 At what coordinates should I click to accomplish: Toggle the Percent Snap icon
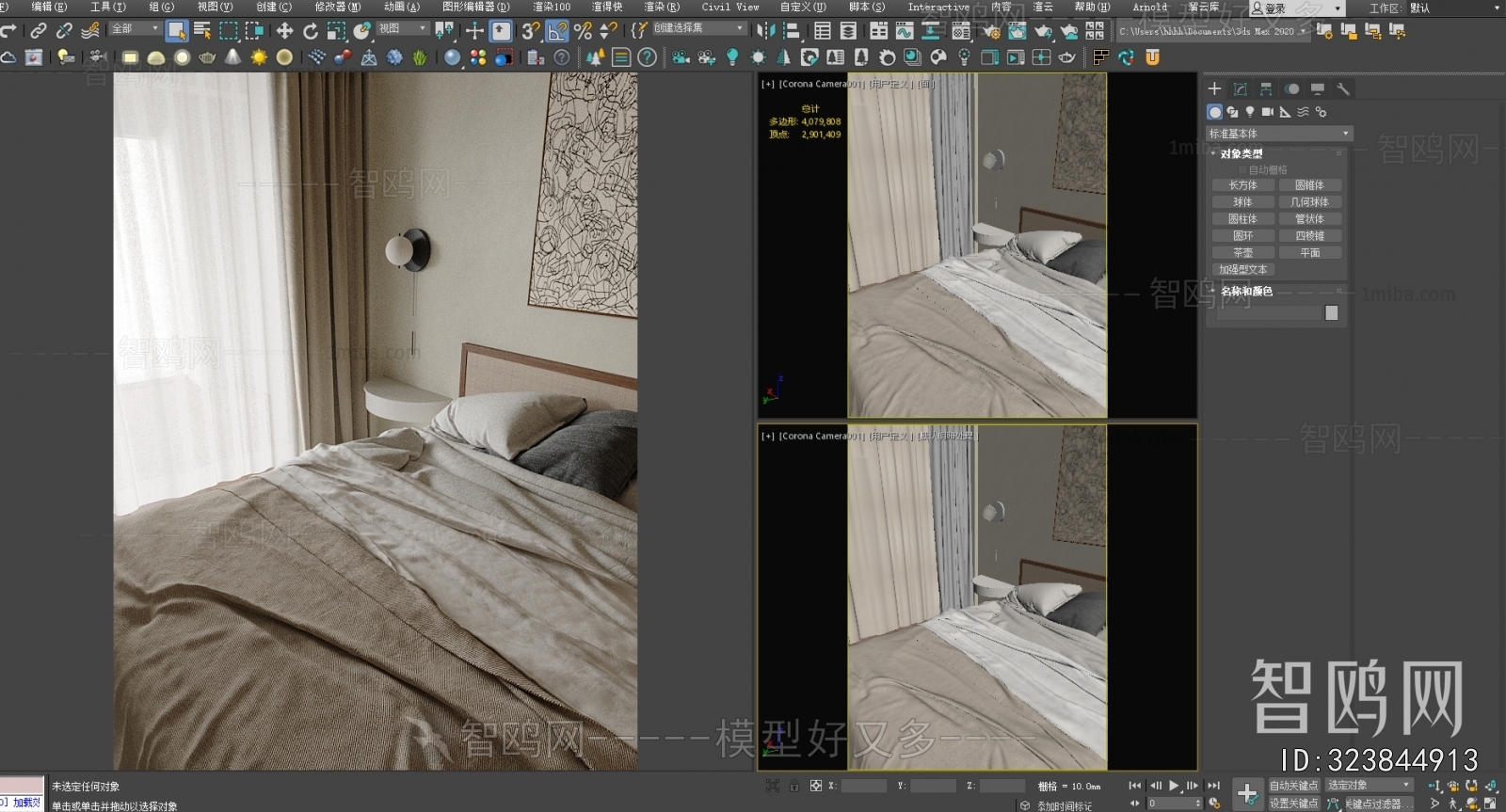click(x=583, y=31)
